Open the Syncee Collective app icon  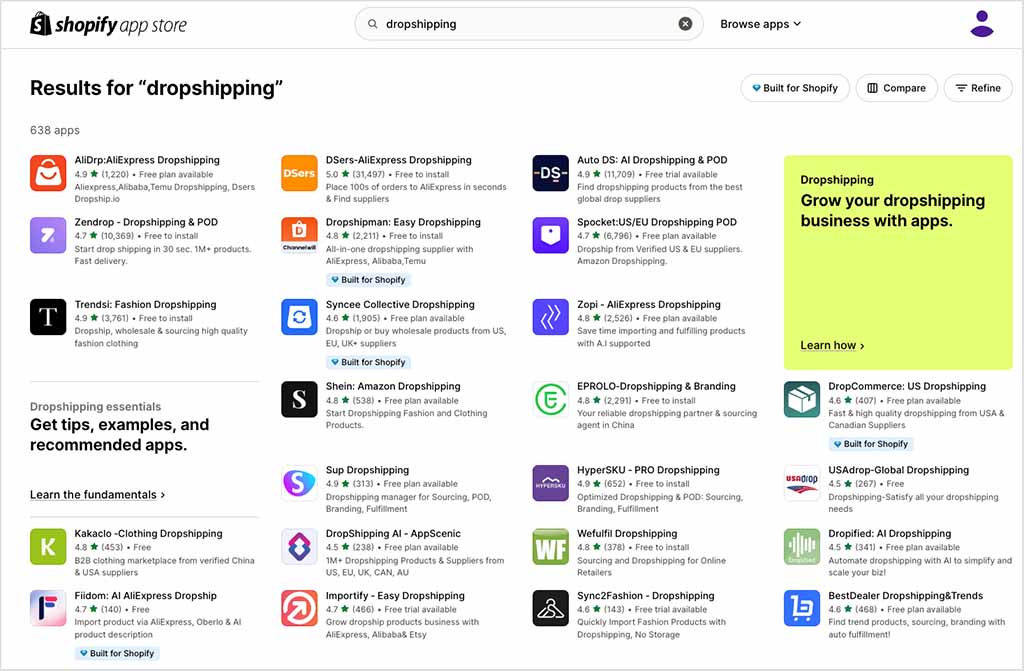[x=299, y=317]
